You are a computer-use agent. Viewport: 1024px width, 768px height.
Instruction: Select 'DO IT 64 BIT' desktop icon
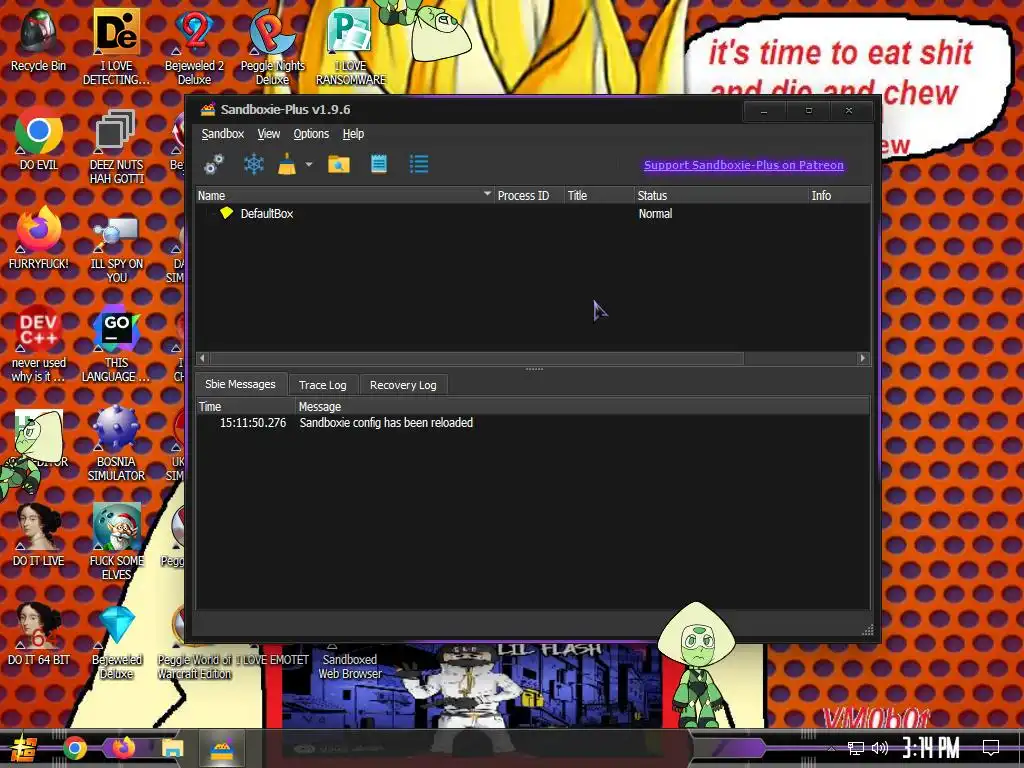click(39, 633)
